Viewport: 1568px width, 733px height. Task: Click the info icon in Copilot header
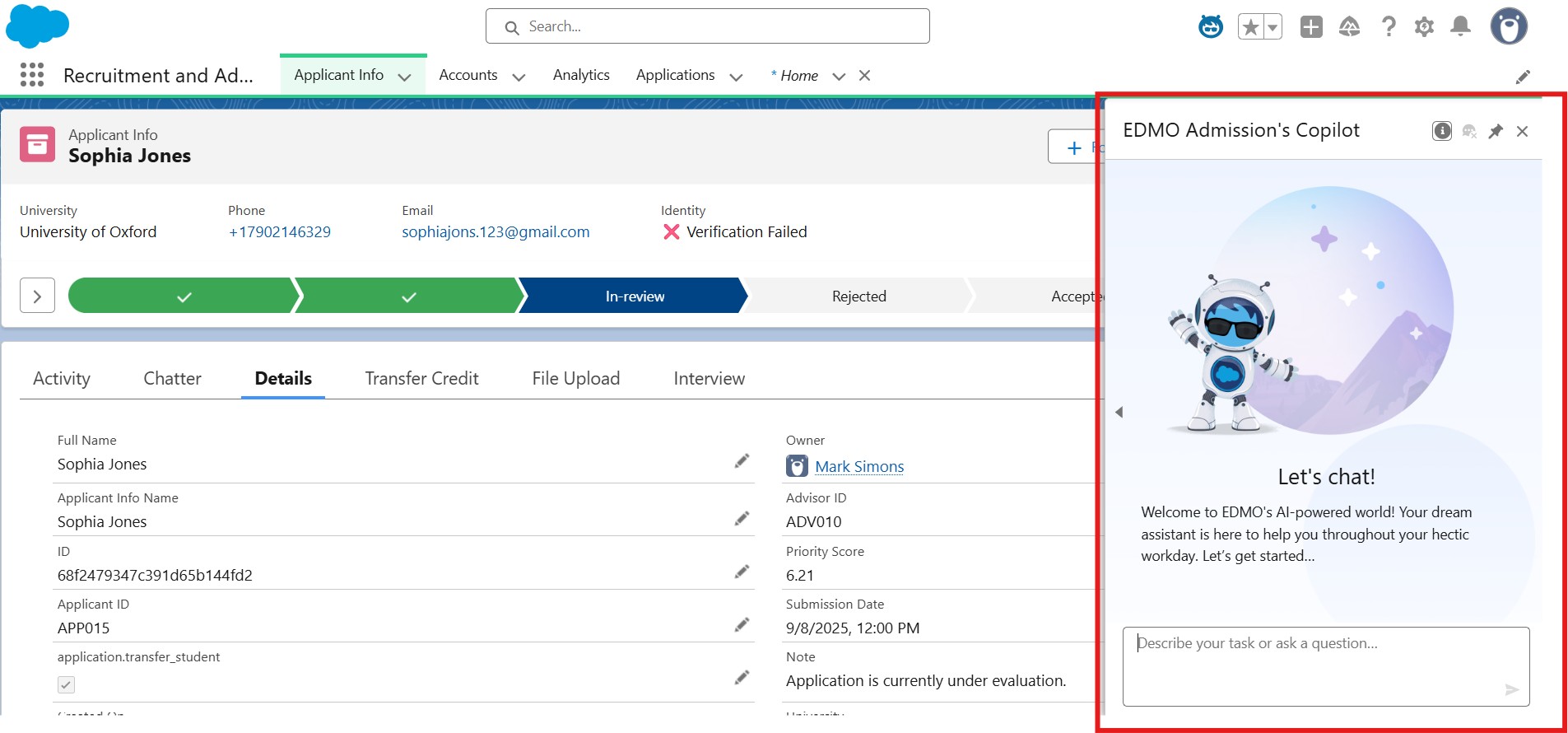pos(1441,131)
